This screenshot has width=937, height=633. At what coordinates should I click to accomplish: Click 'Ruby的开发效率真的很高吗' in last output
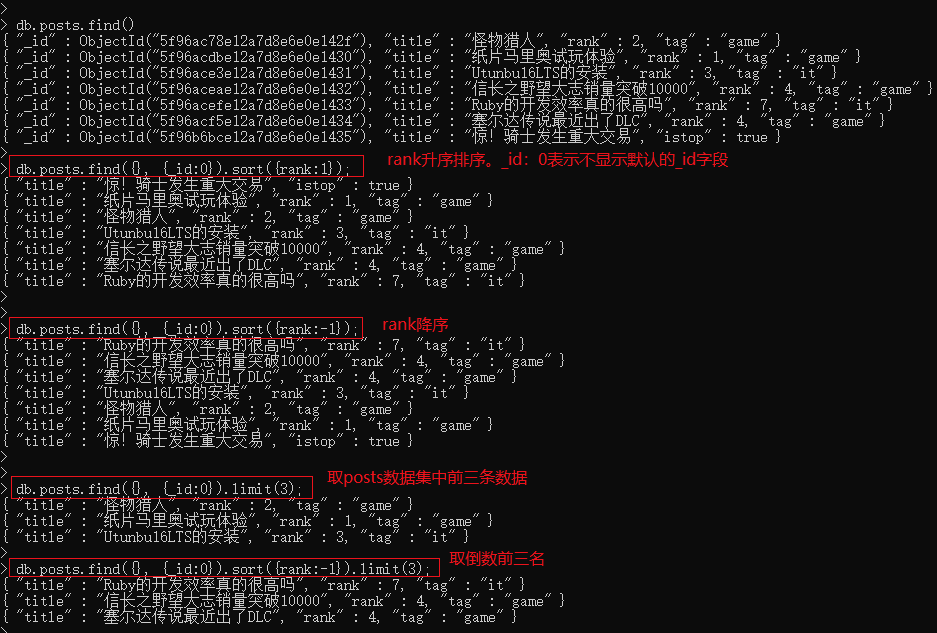coord(200,585)
